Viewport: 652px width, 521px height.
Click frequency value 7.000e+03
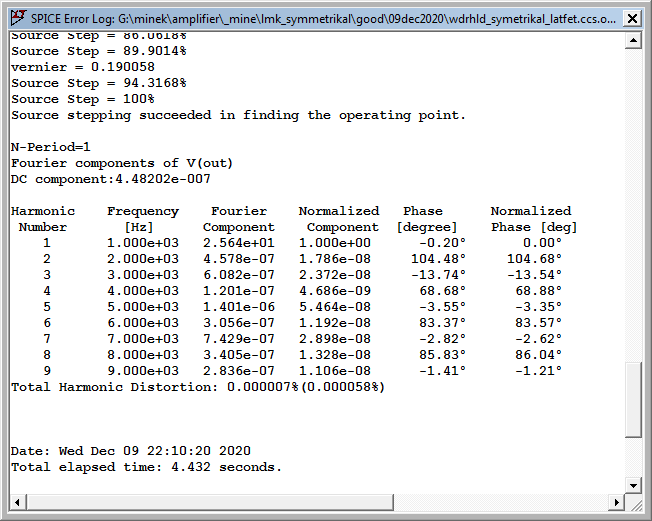coord(143,339)
